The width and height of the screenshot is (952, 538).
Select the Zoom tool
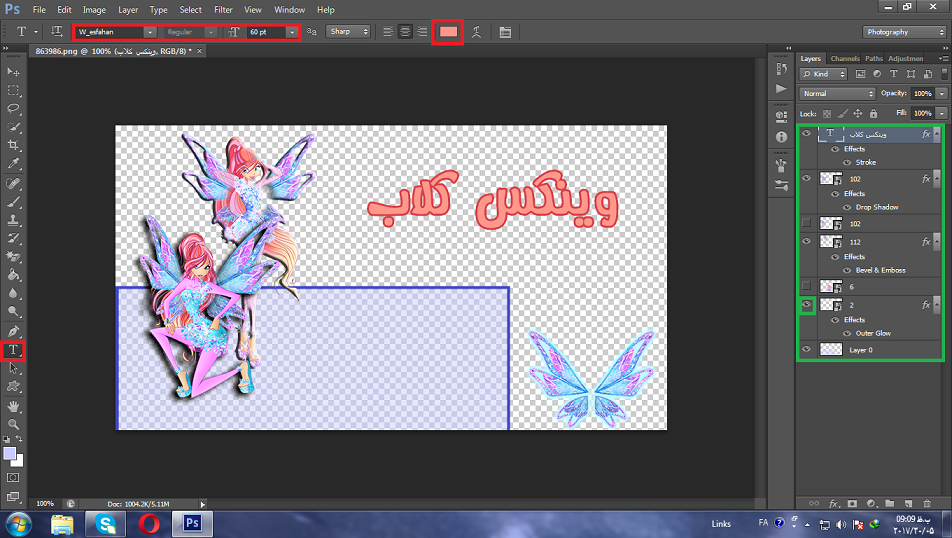(x=13, y=424)
